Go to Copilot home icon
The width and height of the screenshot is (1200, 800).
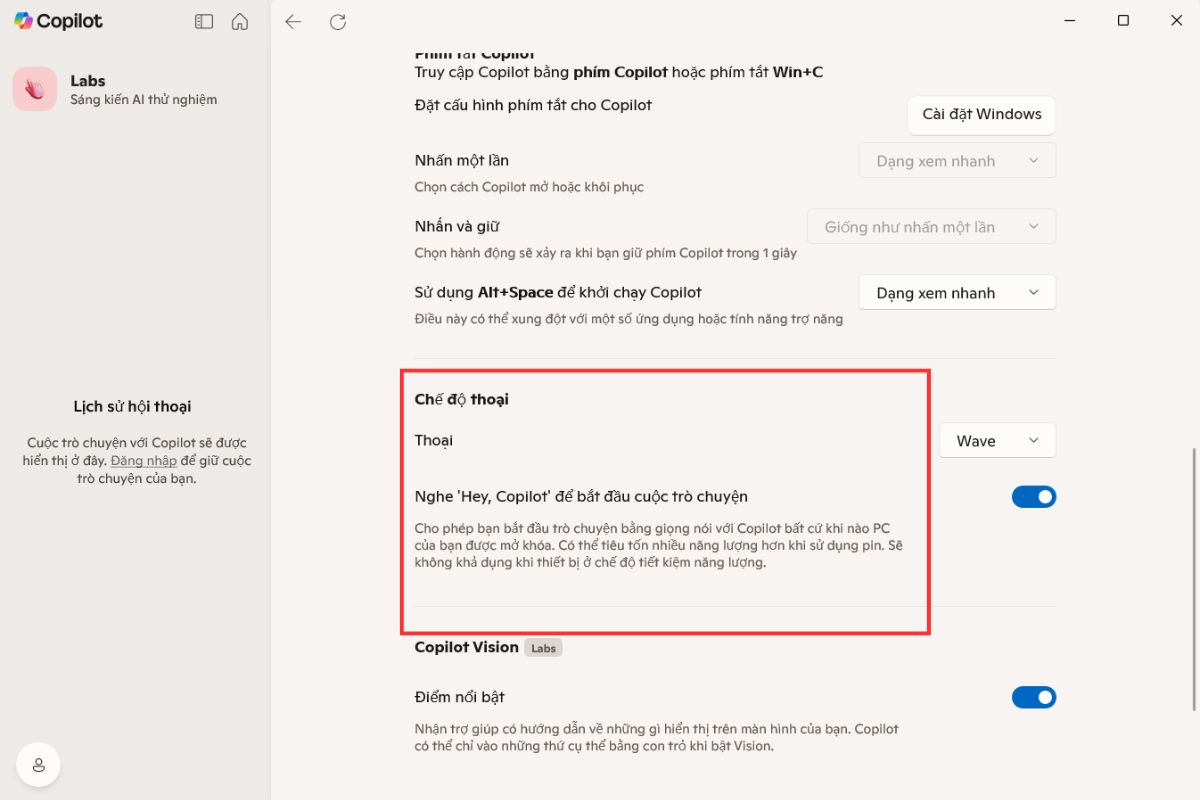coord(240,21)
